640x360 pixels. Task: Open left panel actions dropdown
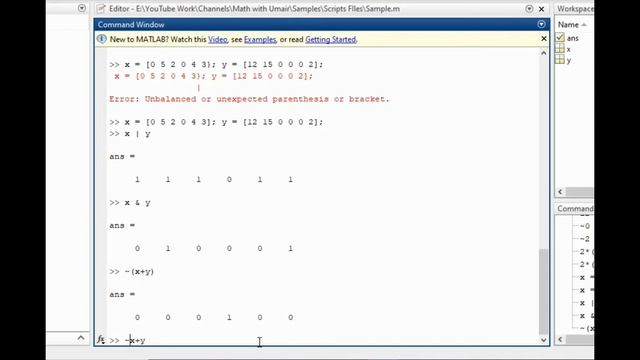tap(82, 8)
